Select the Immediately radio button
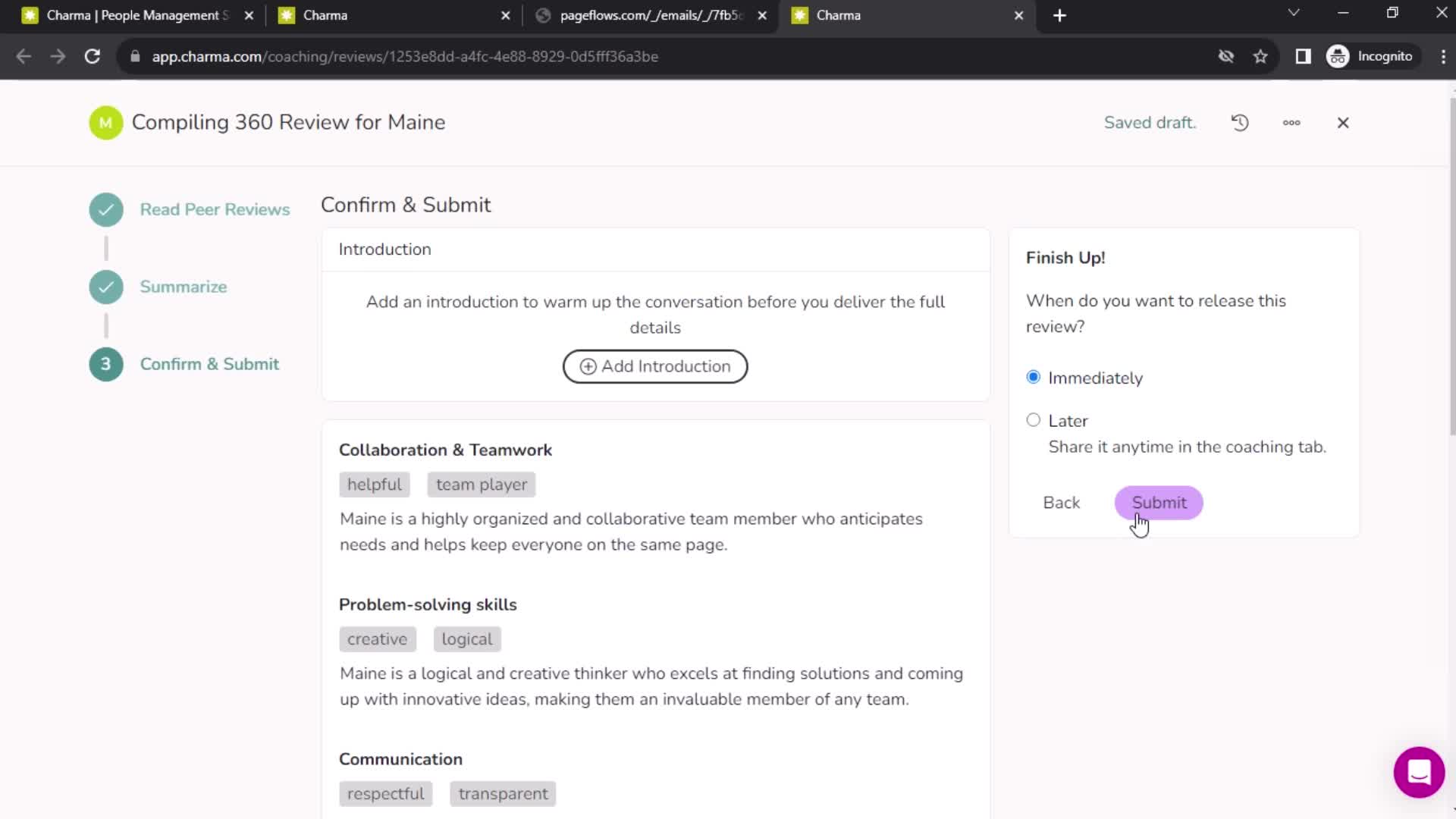The image size is (1456, 819). 1033,377
